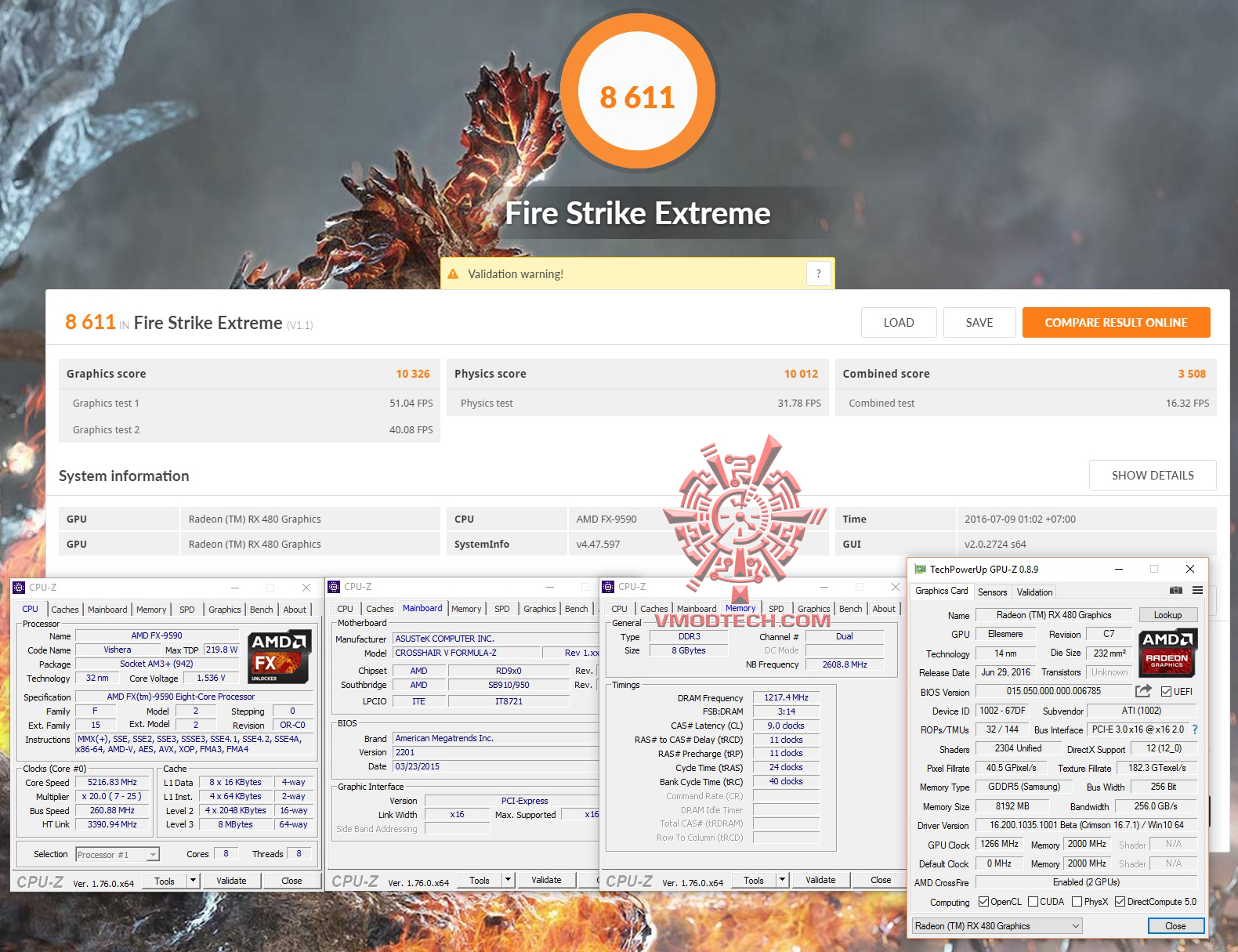Screen dimensions: 1238x952
Task: Click the question mark button on Validation warning
Action: click(x=819, y=273)
